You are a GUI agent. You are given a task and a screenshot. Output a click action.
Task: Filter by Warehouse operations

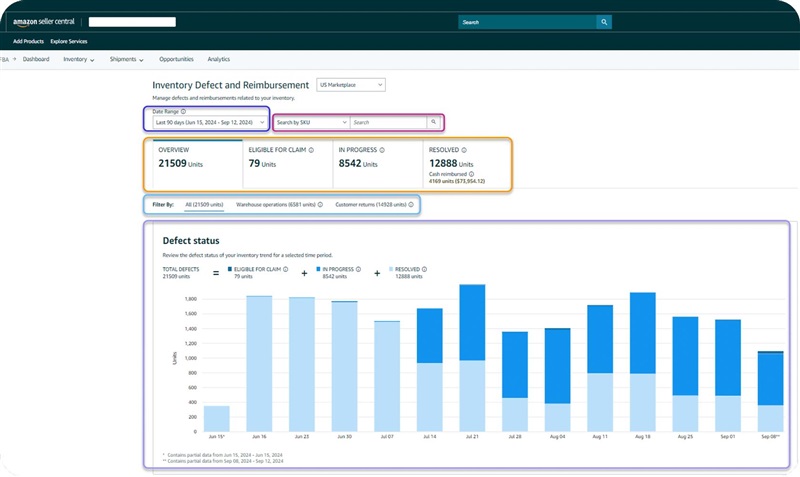(274, 204)
